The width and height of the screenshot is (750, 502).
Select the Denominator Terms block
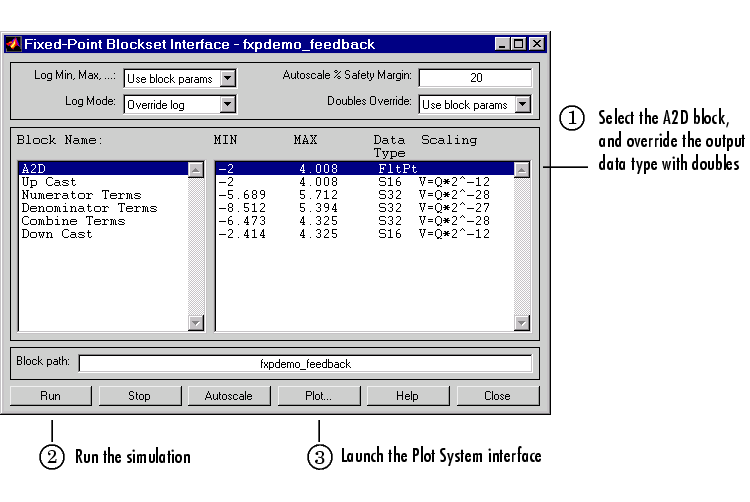click(x=89, y=208)
